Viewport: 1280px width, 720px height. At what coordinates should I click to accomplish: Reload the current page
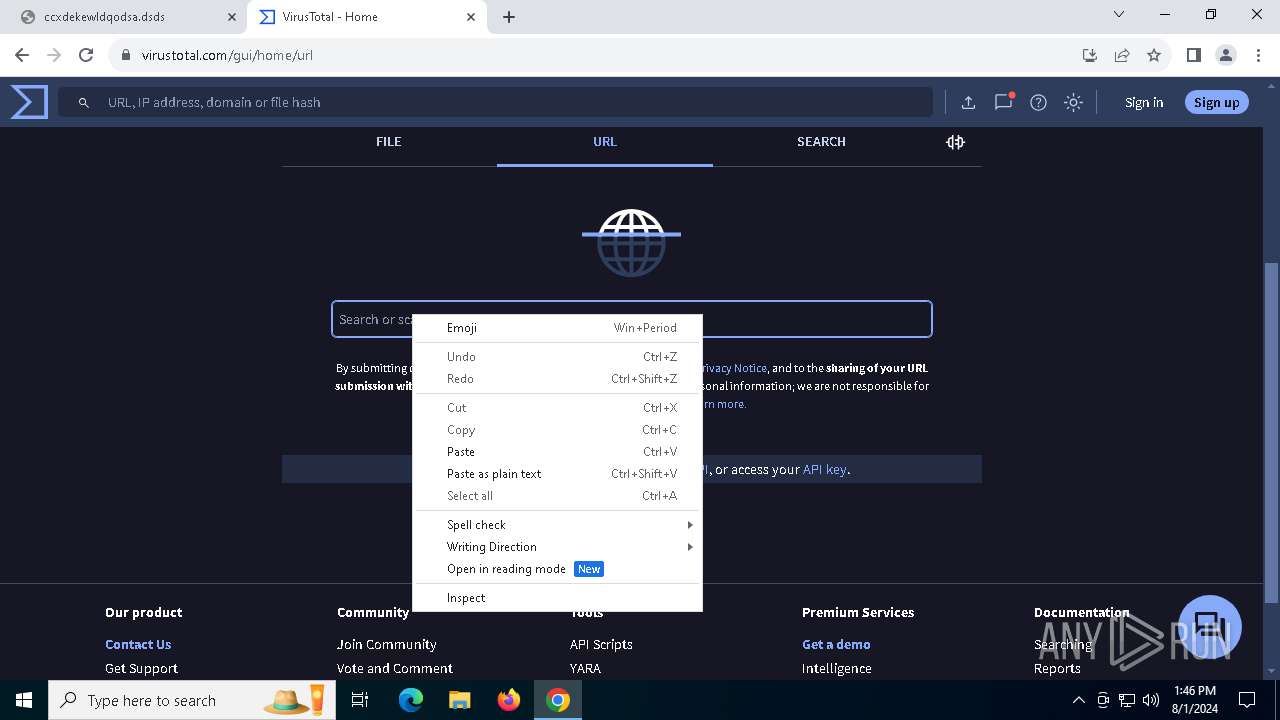pyautogui.click(x=86, y=55)
